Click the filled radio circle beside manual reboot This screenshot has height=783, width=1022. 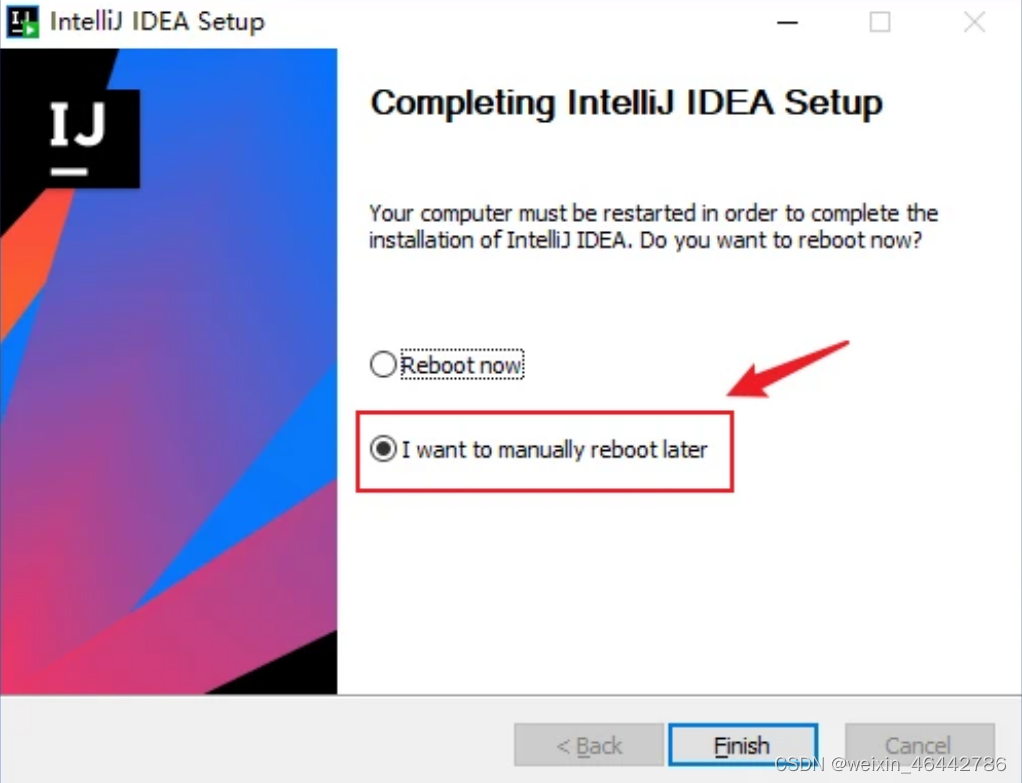pos(383,450)
